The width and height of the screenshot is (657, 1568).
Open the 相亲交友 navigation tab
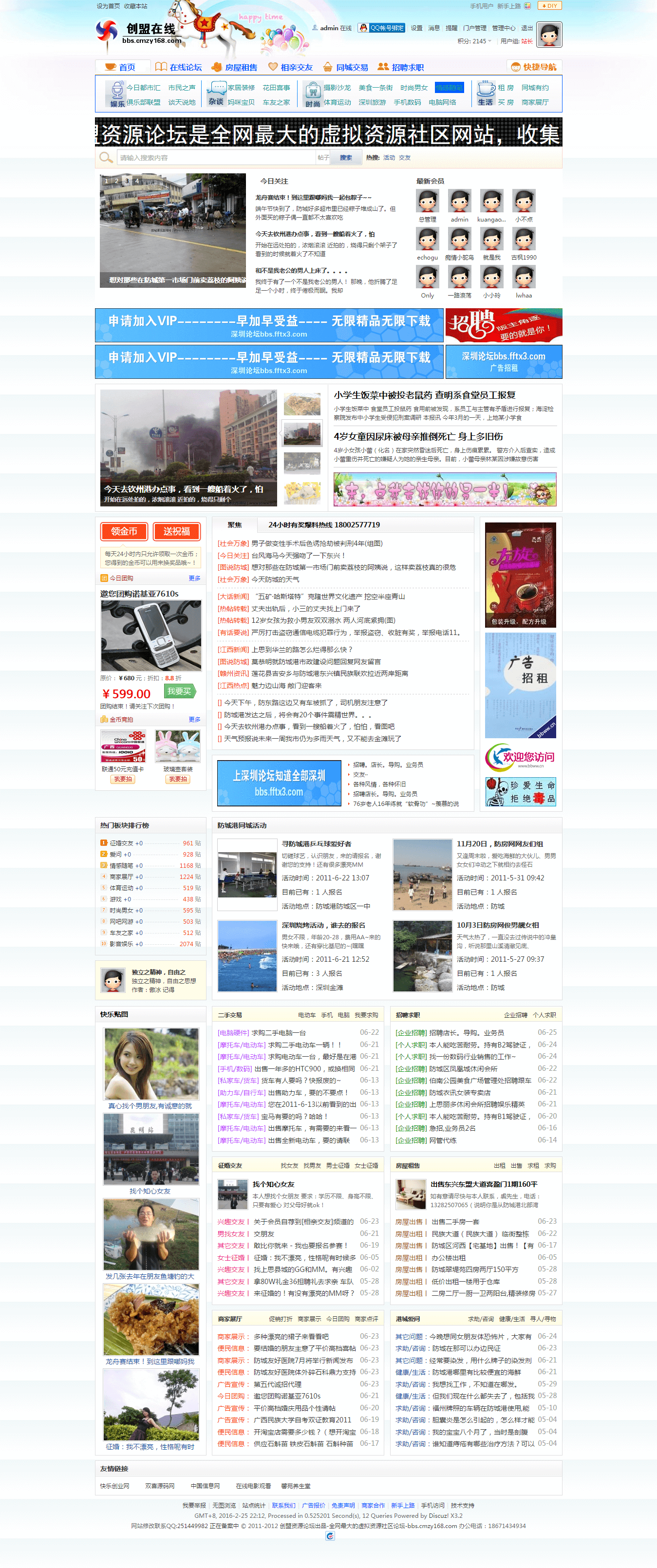(x=290, y=67)
